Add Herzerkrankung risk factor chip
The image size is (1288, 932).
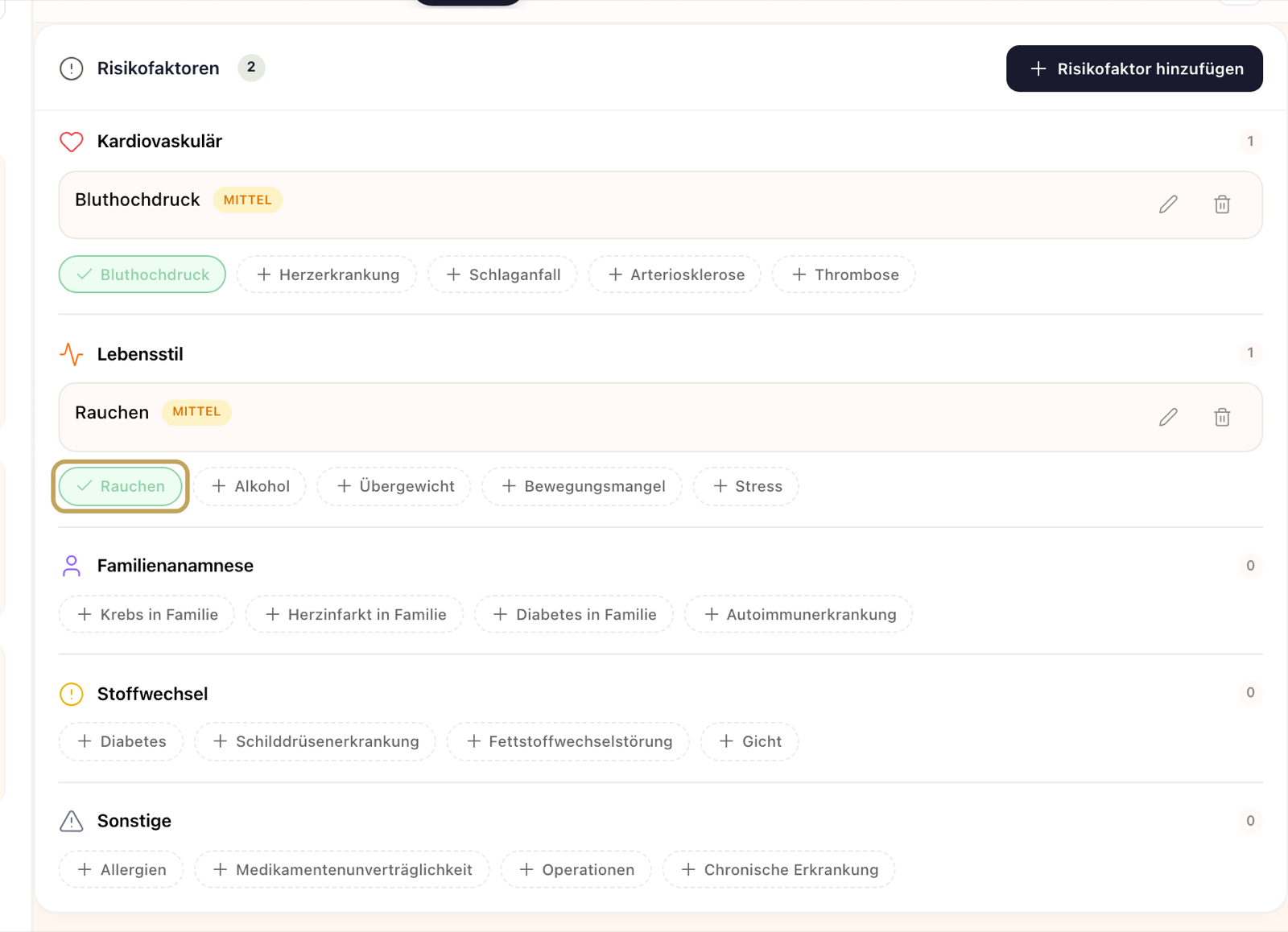(327, 274)
